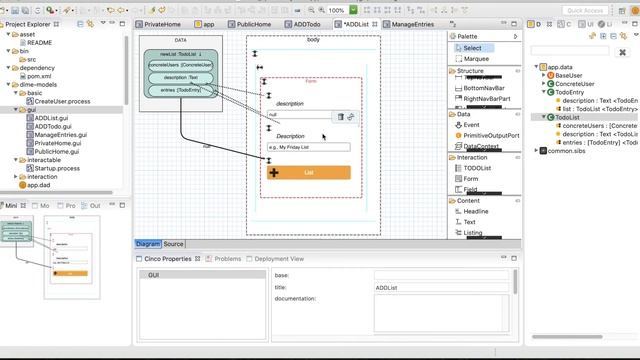Switch to the PrivateHome editor tab
The image size is (640, 360).
click(158, 24)
